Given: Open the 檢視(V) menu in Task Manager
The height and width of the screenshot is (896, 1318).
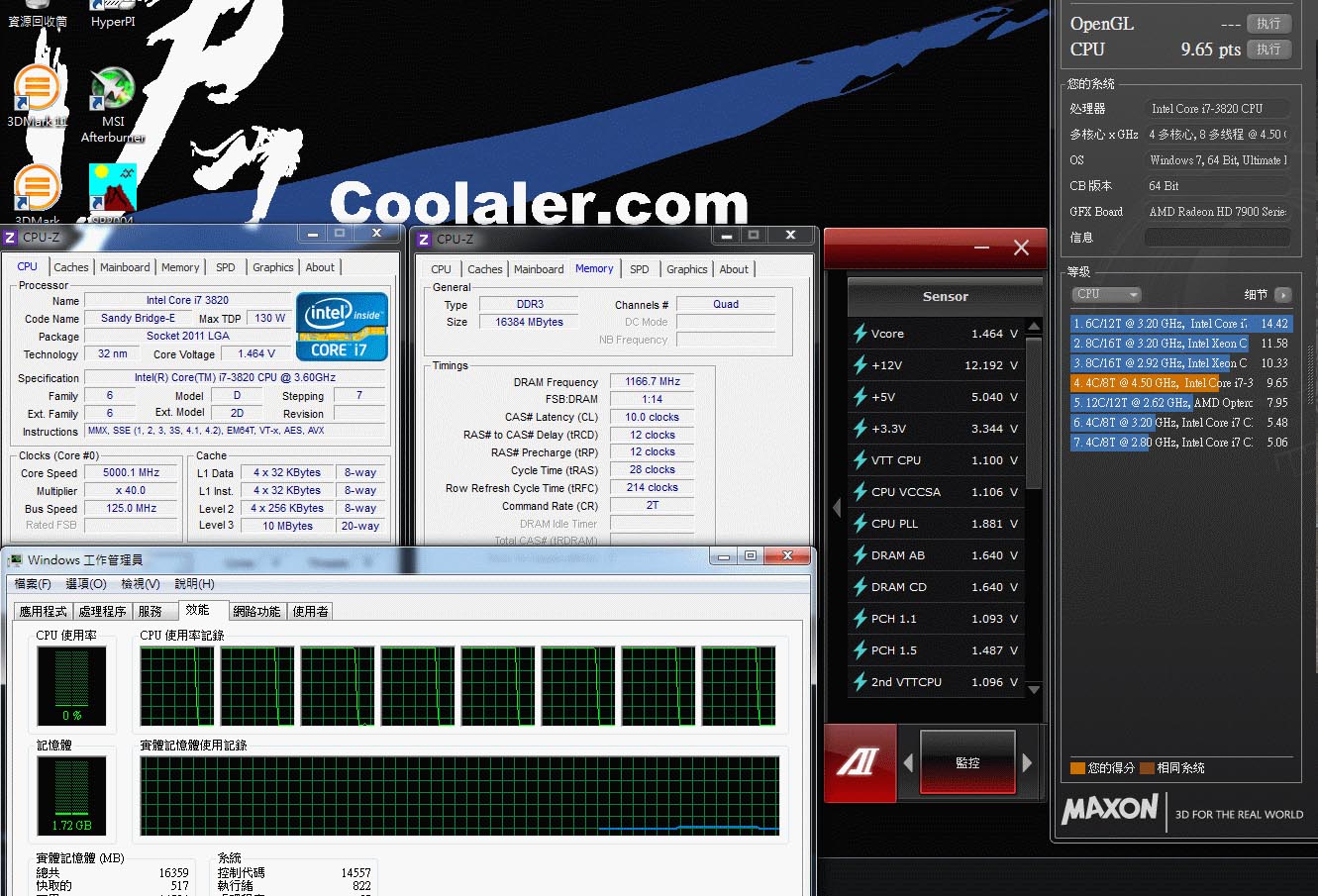Looking at the screenshot, I should tap(140, 584).
